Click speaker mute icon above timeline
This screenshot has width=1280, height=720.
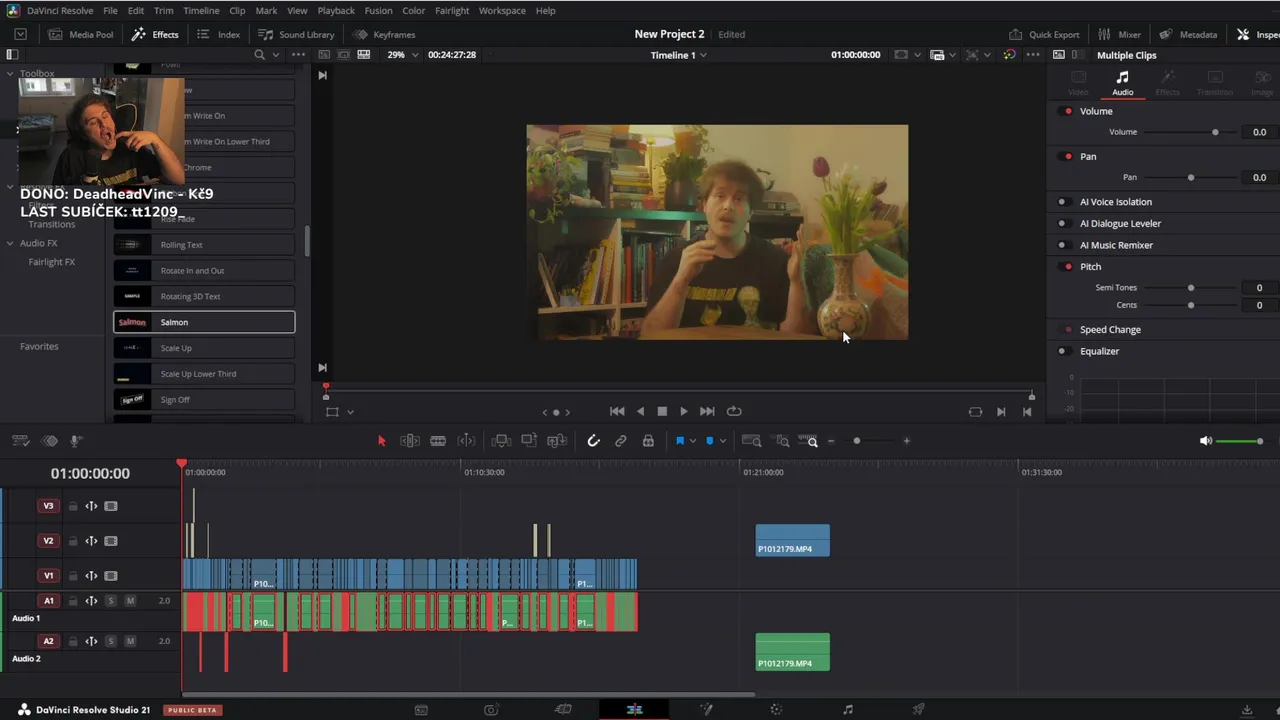(1206, 441)
